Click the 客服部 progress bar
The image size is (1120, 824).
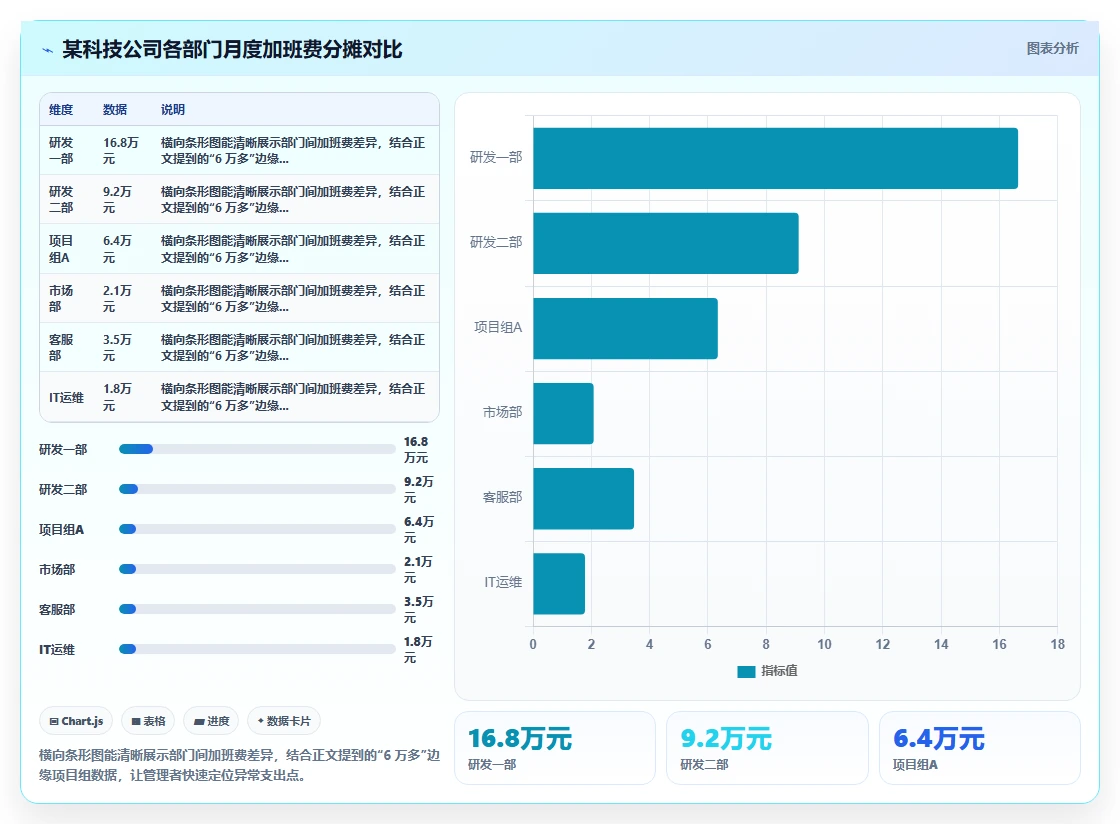click(x=257, y=609)
